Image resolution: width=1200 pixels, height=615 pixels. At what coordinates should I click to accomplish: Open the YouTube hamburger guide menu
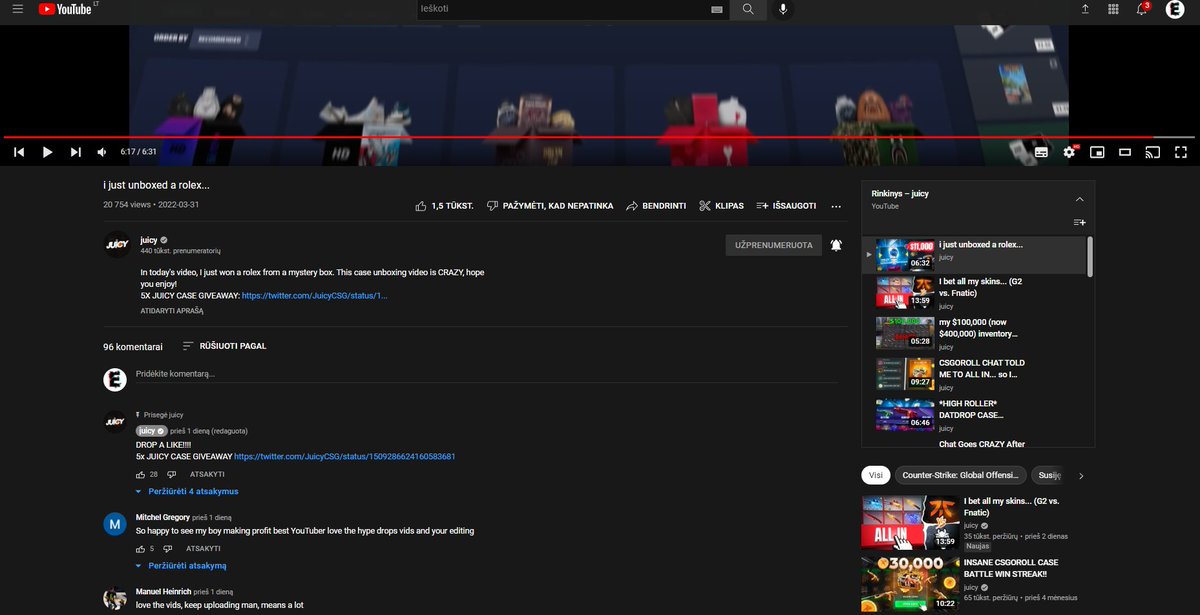point(17,9)
